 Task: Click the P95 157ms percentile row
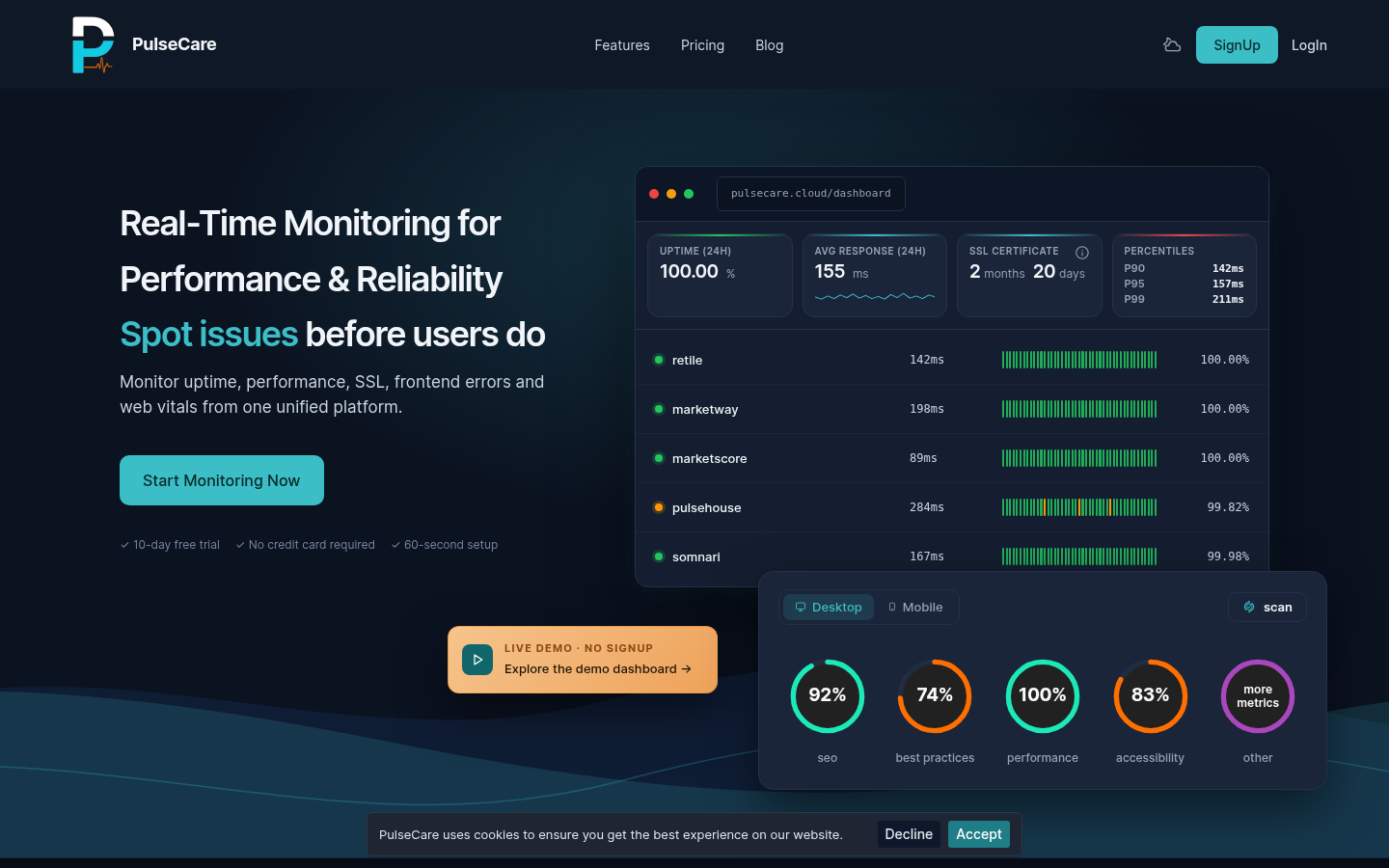click(1185, 284)
